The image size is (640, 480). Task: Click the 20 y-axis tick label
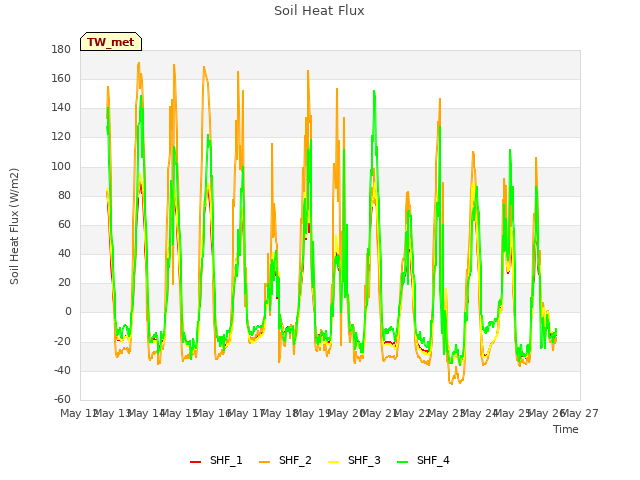[64, 282]
